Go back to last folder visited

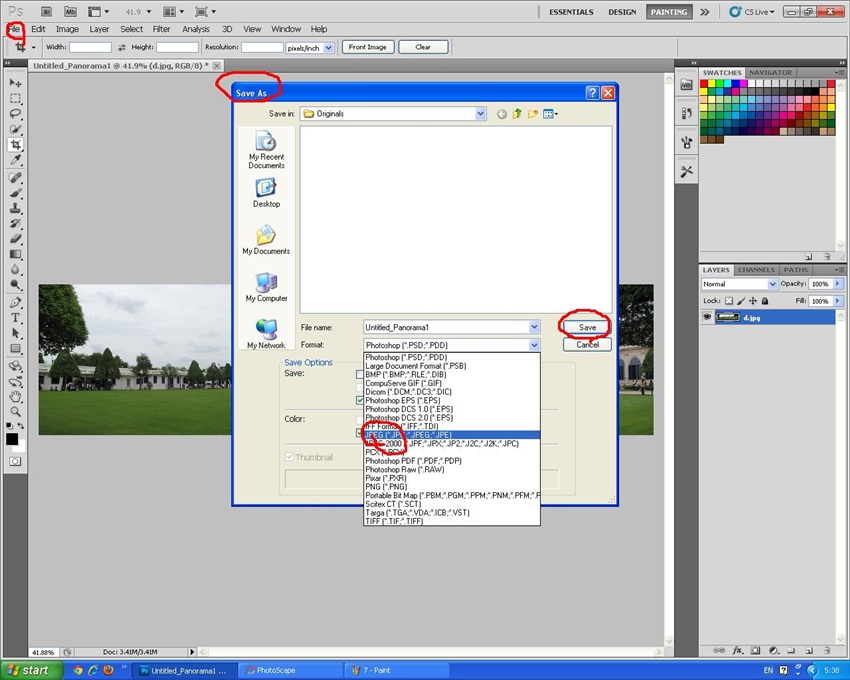pyautogui.click(x=502, y=114)
